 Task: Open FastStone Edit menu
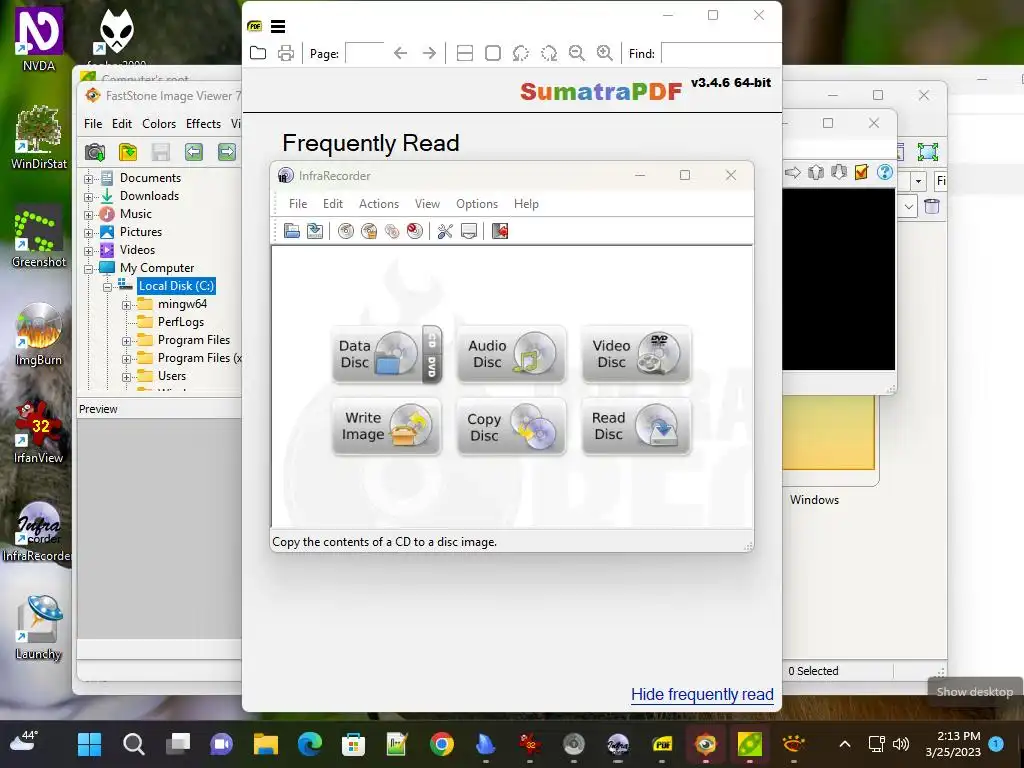(121, 123)
